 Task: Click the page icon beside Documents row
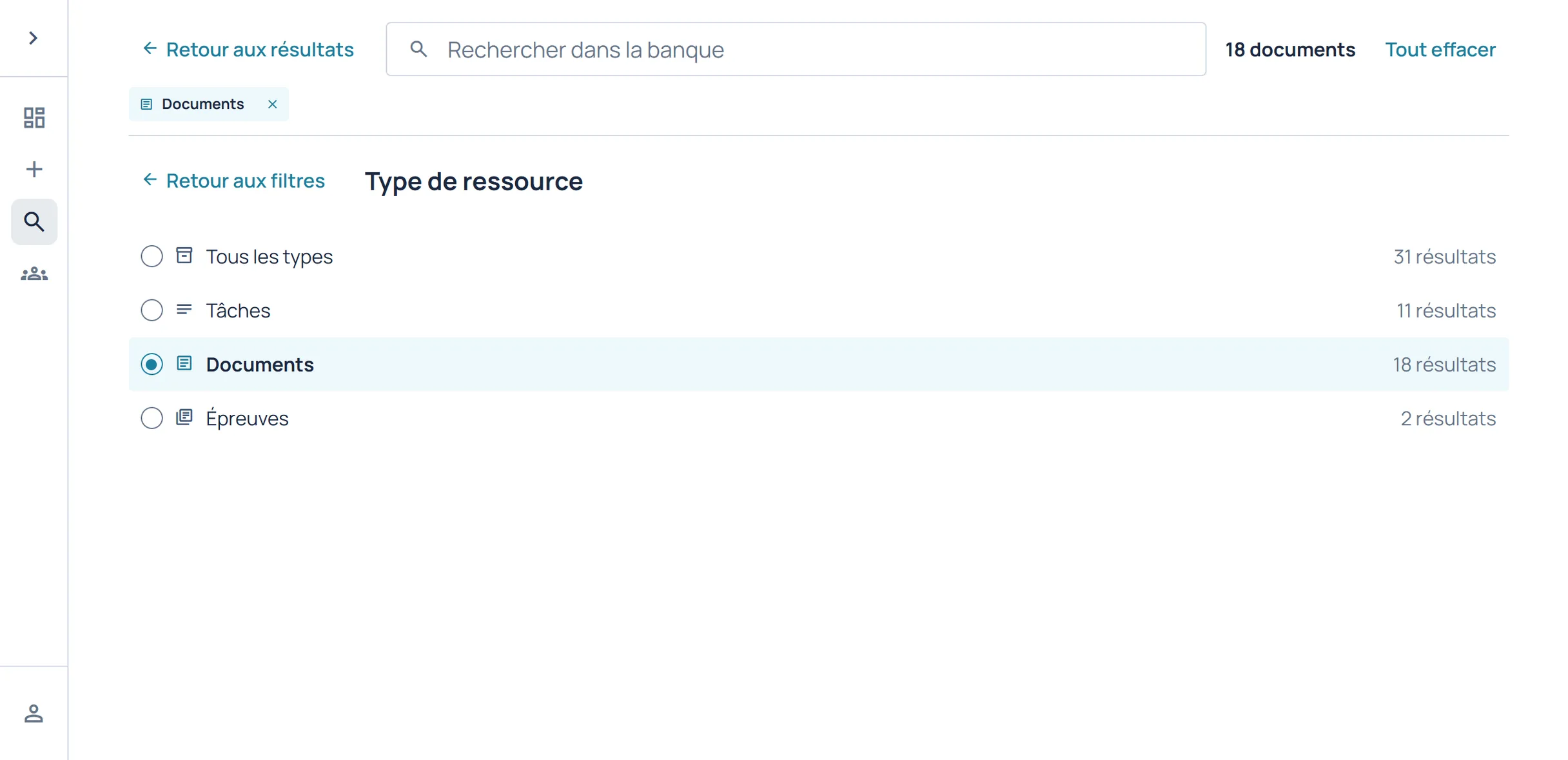pos(184,363)
